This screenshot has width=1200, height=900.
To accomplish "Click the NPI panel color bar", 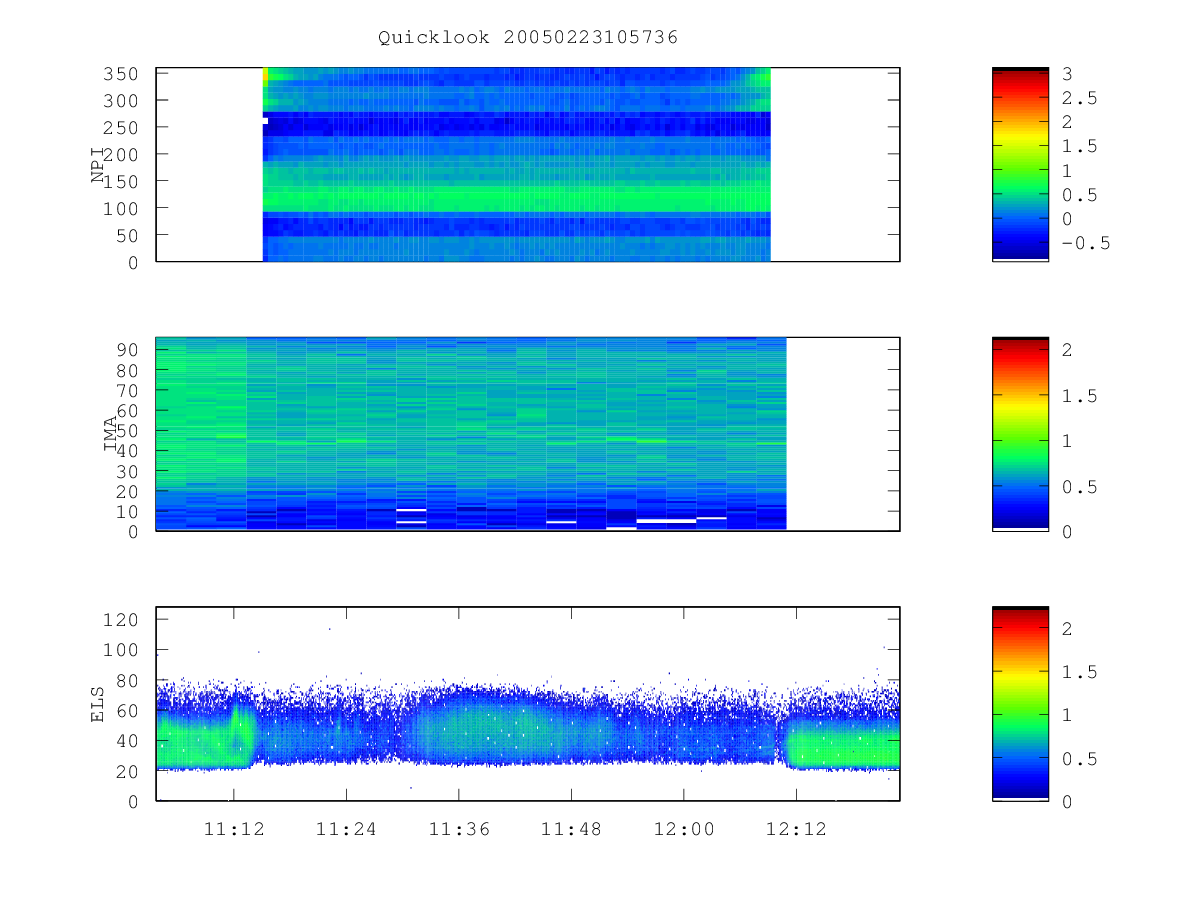I will 1020,165.
